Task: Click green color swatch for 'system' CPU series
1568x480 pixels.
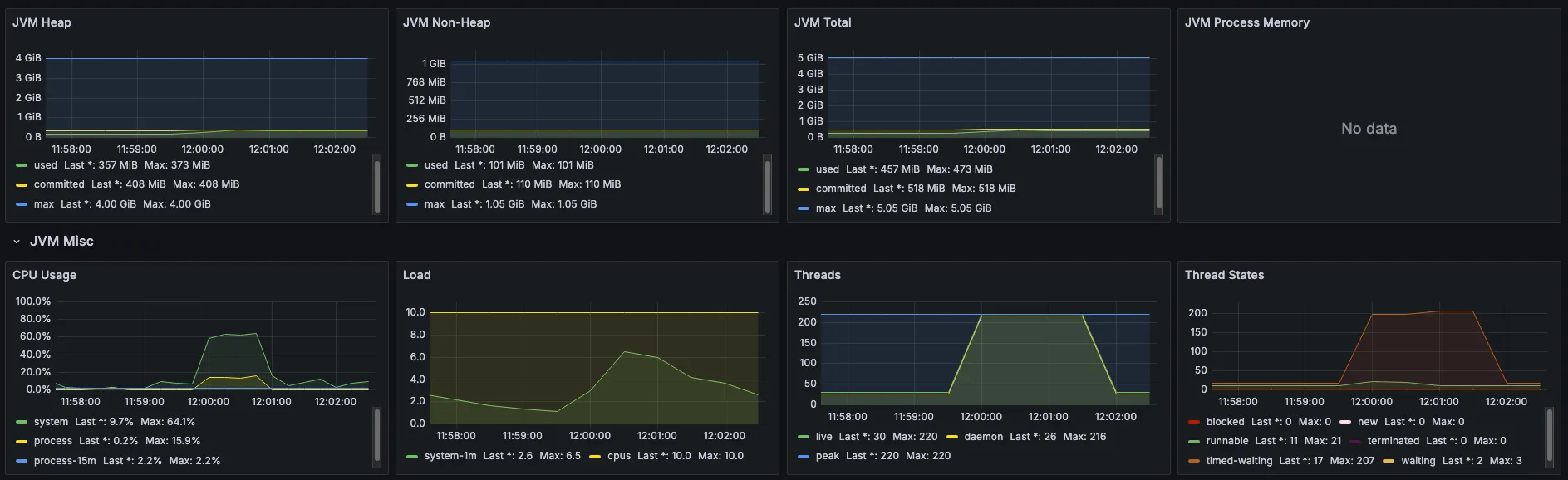Action: click(22, 422)
